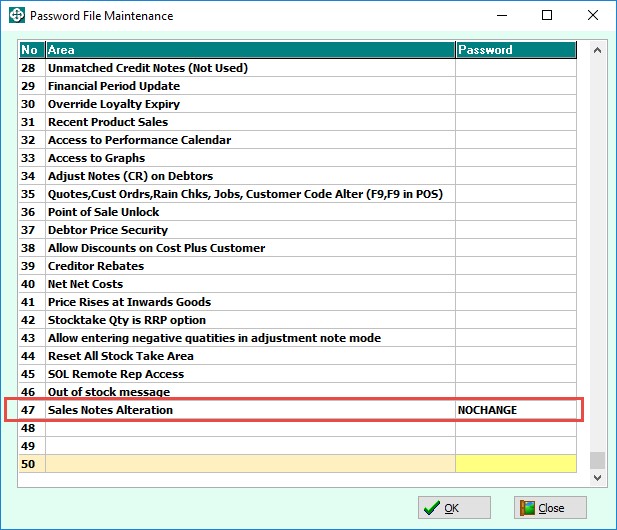Click the No column header
This screenshot has height=530, width=617.
32,50
